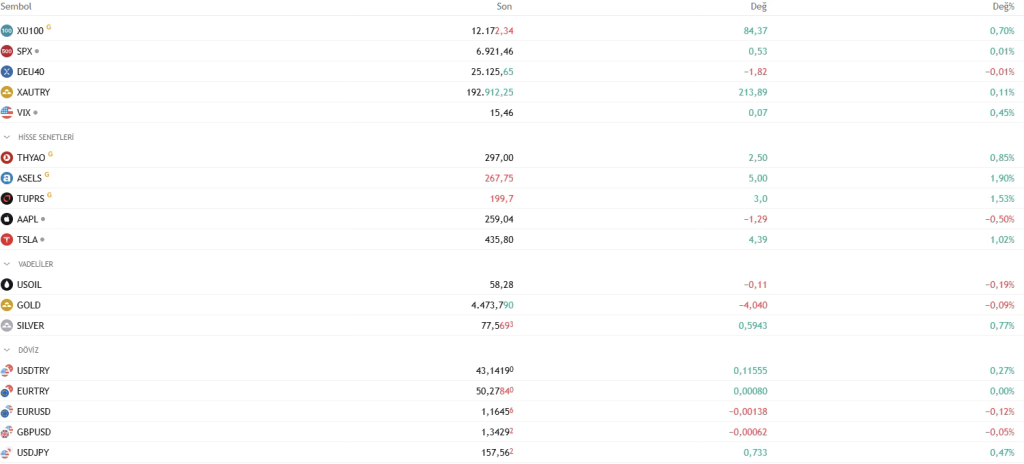The image size is (1024, 464).
Task: Collapse the DÖVİZ section chevron
Action: point(7,350)
